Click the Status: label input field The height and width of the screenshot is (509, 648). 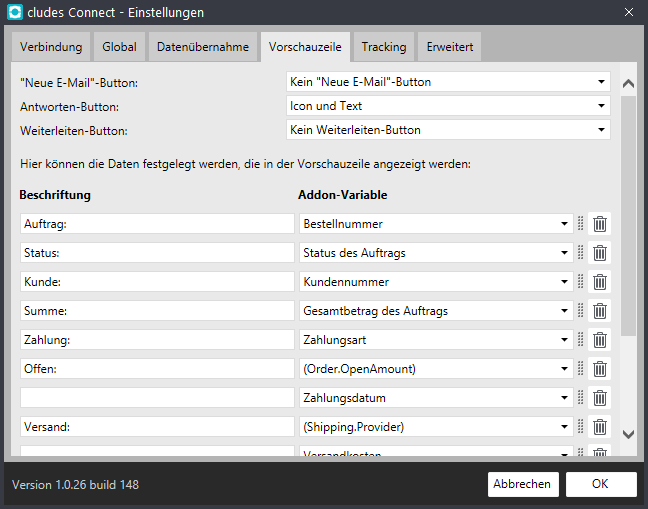point(157,253)
